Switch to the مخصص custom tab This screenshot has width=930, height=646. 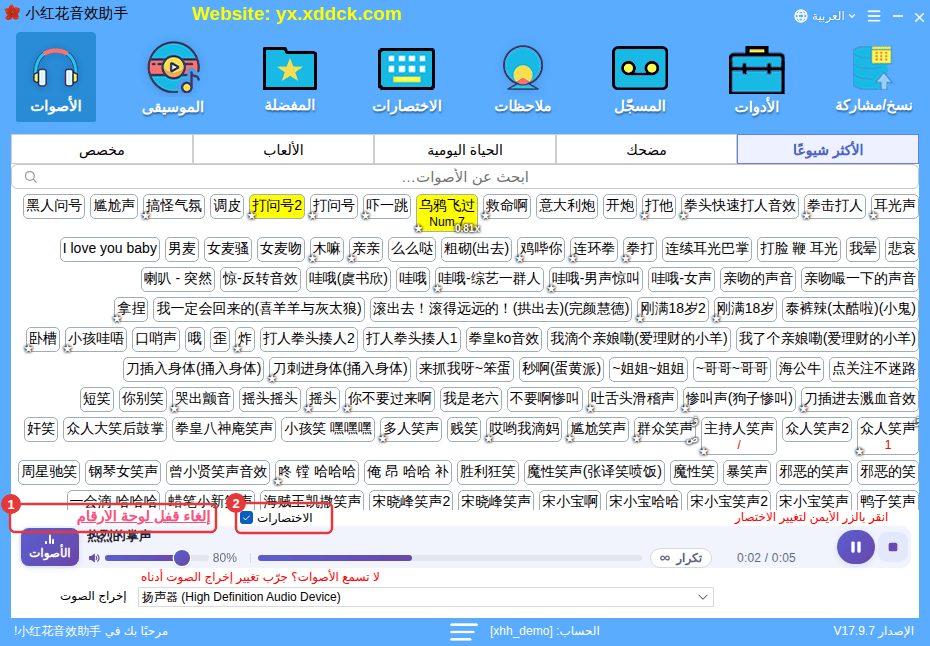click(x=101, y=149)
